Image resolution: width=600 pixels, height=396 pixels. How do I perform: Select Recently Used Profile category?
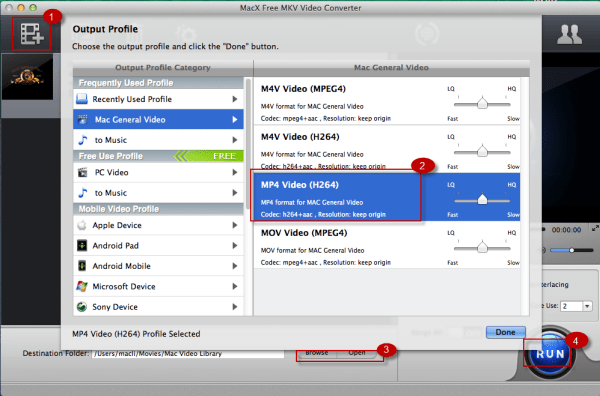coord(158,99)
